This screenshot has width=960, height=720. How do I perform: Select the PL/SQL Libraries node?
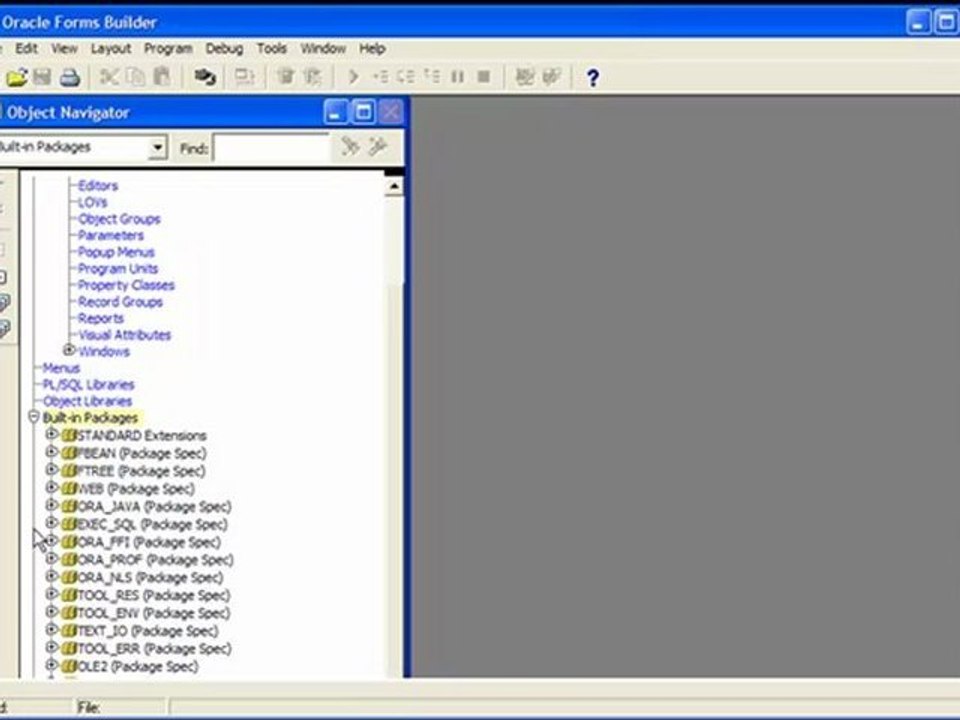[x=88, y=384]
